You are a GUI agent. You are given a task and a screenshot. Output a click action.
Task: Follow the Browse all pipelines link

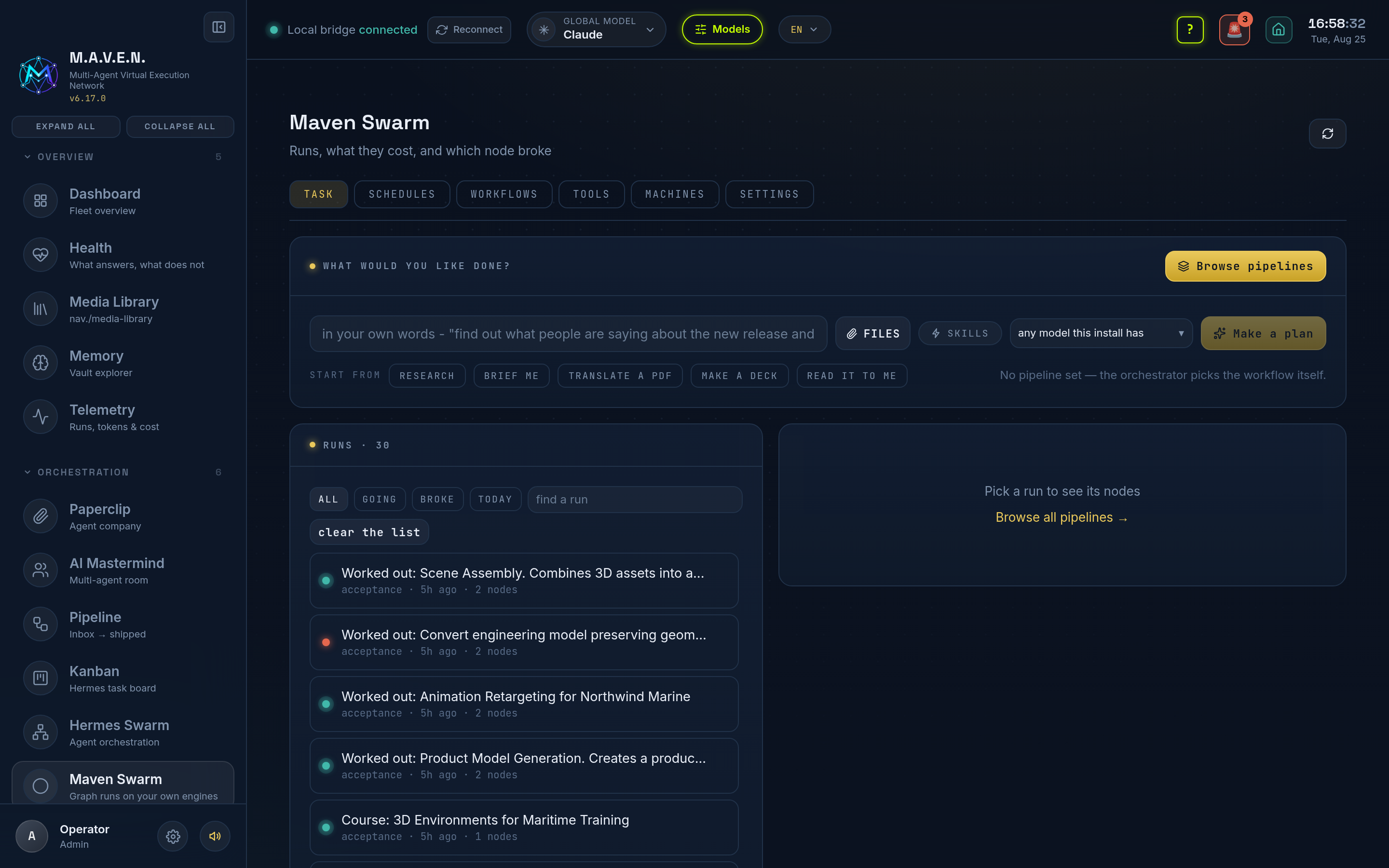tap(1062, 517)
